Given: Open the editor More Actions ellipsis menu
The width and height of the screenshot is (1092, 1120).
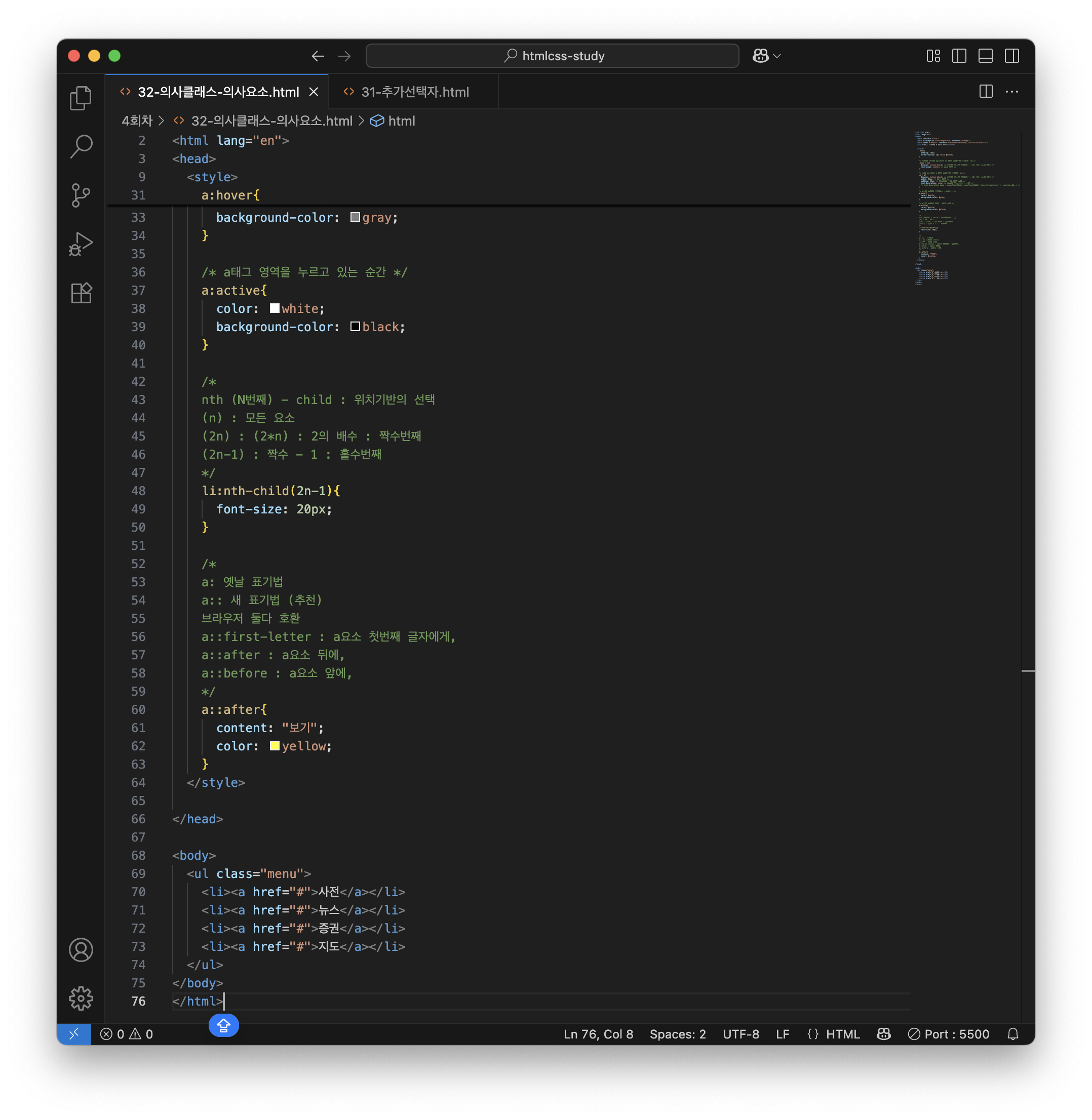Looking at the screenshot, I should 1011,92.
